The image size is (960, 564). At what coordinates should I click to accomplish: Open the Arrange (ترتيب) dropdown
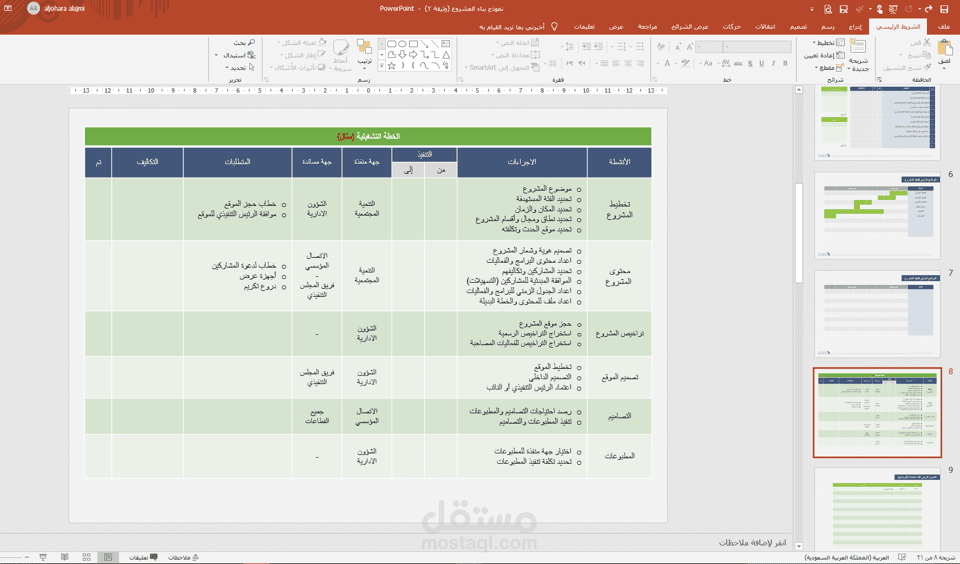click(364, 53)
